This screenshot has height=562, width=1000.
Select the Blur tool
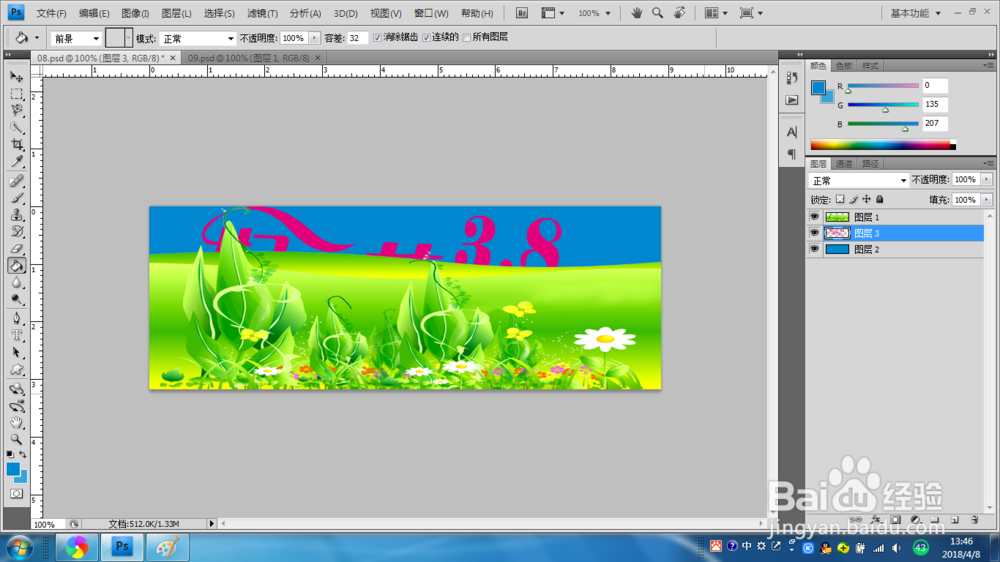click(x=17, y=283)
